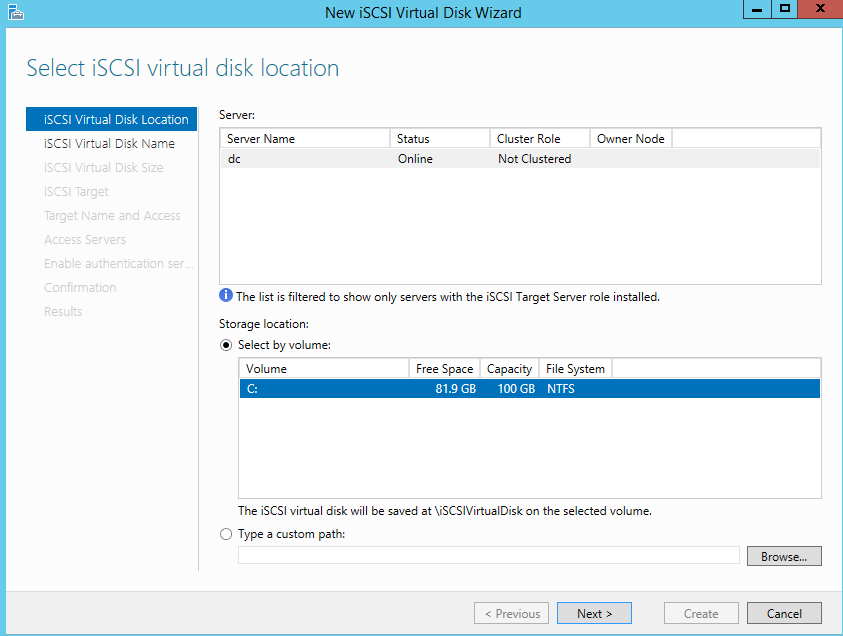Sort servers by Status column header

pyautogui.click(x=440, y=139)
